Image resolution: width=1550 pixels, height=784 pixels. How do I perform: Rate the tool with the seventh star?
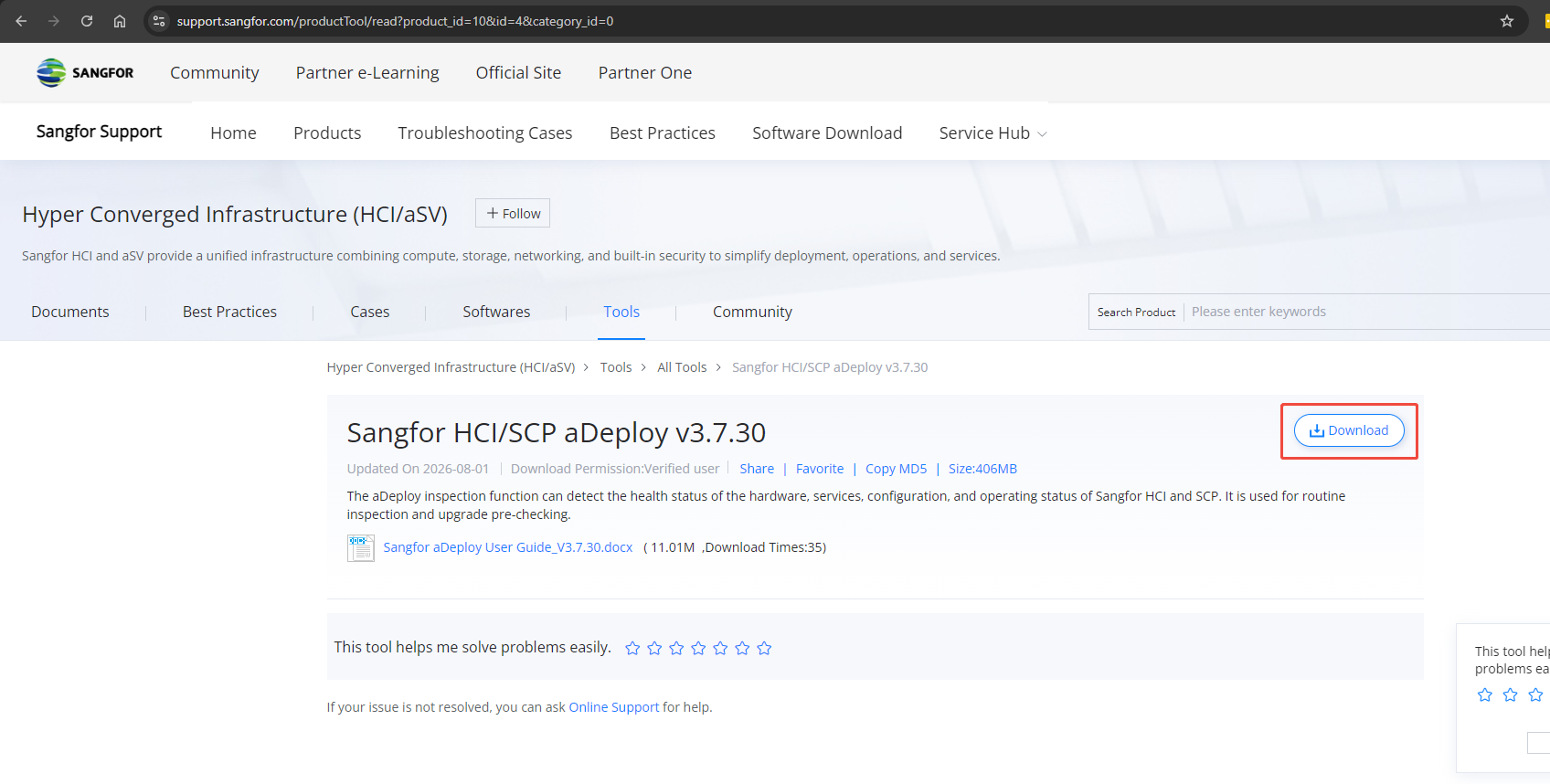click(x=764, y=648)
